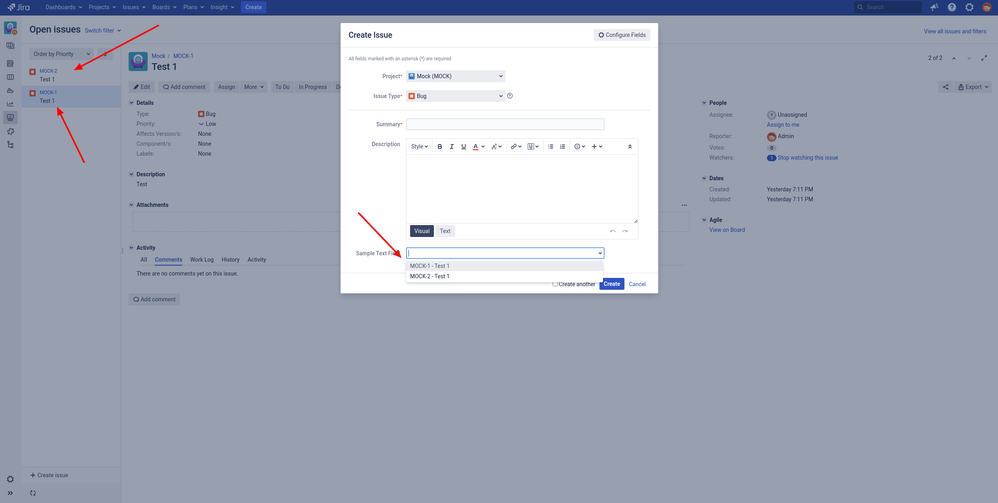Select MOCK-1 - Test 1 suggestion
Viewport: 998px width, 503px height.
(x=505, y=266)
